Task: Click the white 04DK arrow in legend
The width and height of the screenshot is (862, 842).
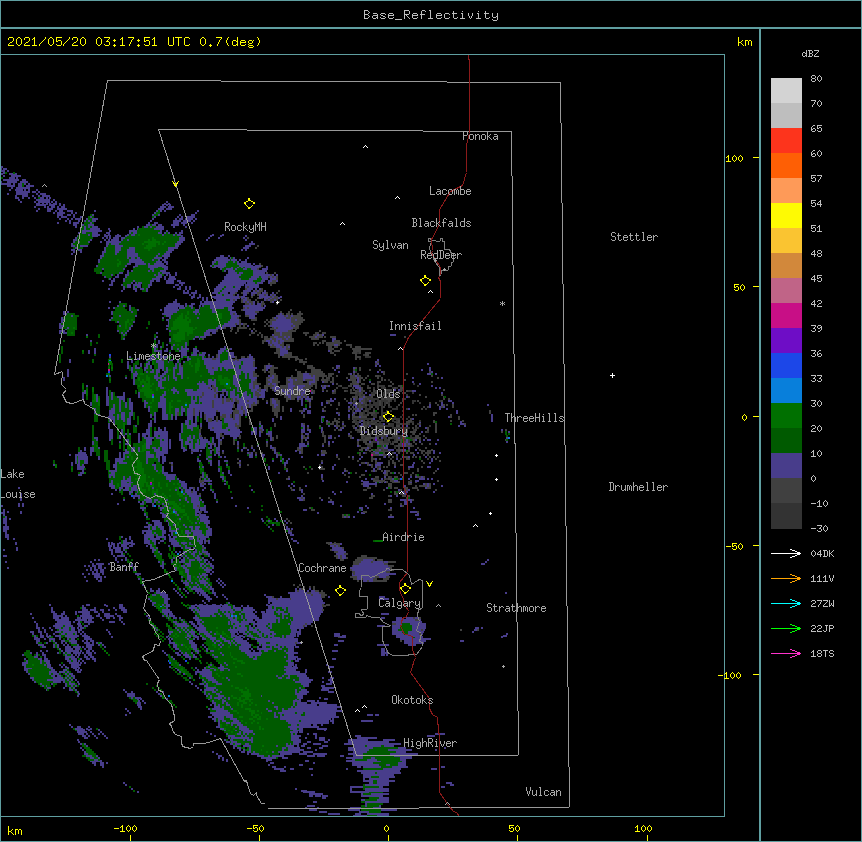Action: (786, 553)
